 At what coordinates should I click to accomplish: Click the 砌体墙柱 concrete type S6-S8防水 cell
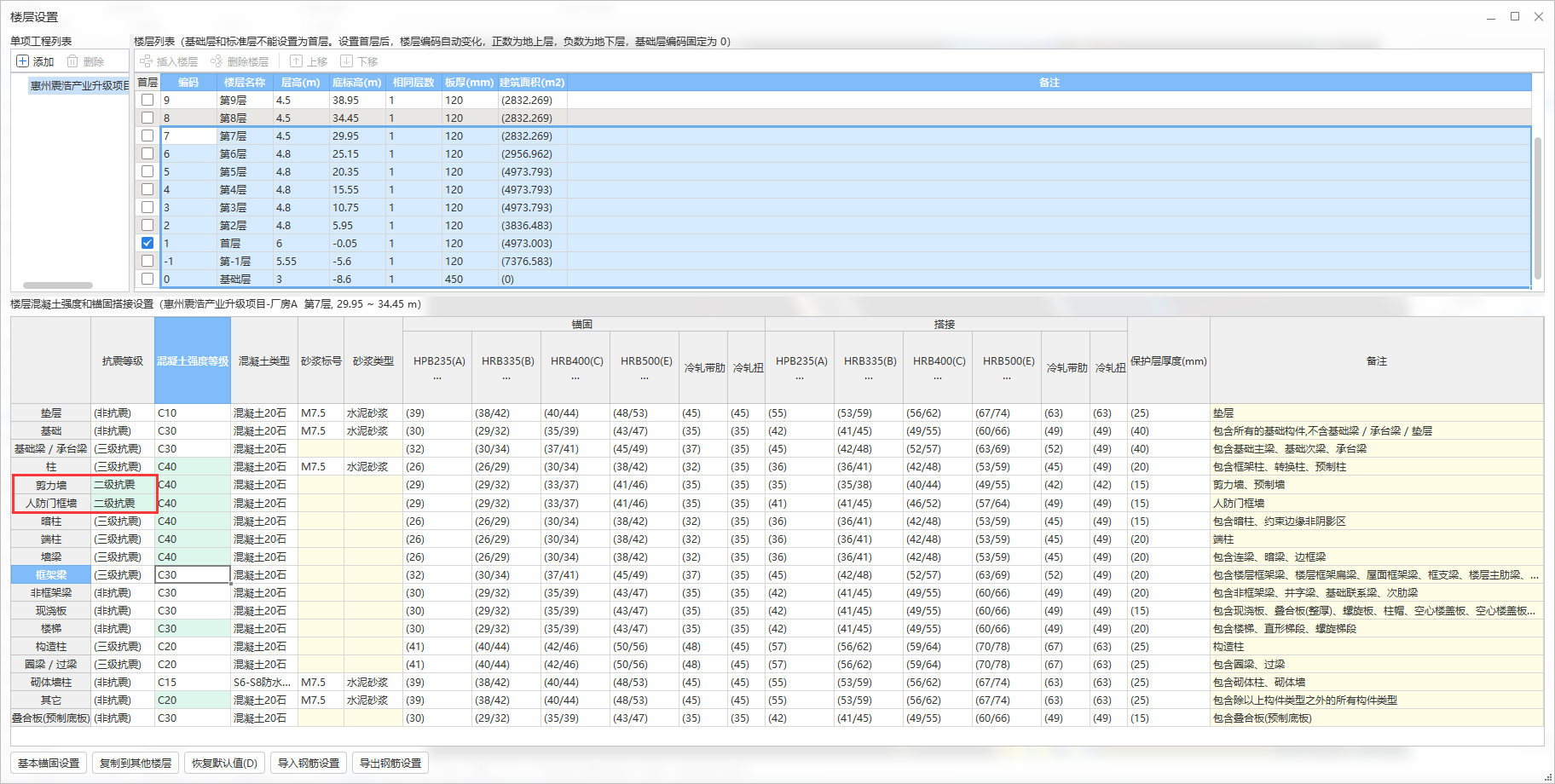pyautogui.click(x=264, y=682)
